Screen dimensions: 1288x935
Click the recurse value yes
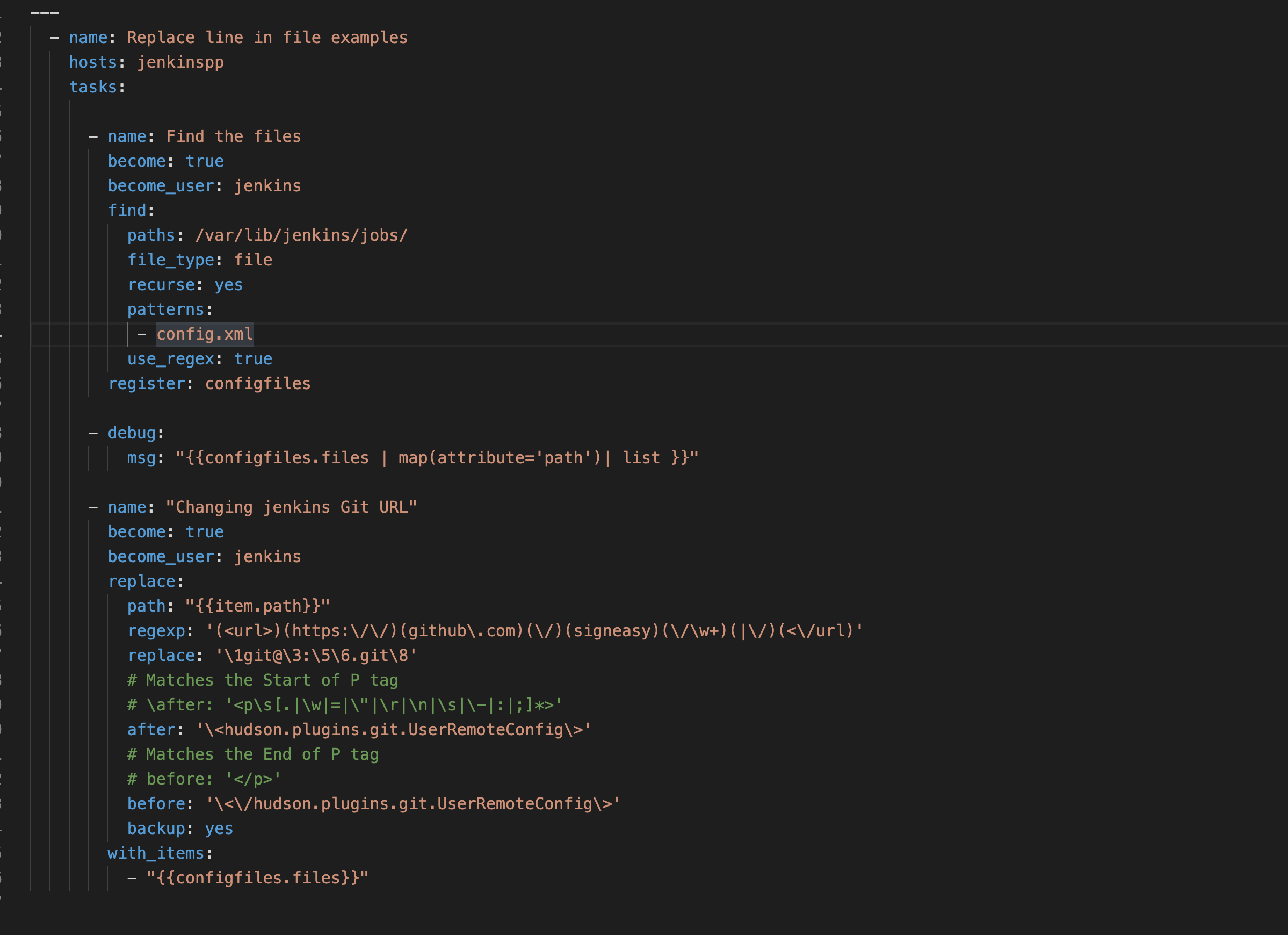[x=228, y=284]
